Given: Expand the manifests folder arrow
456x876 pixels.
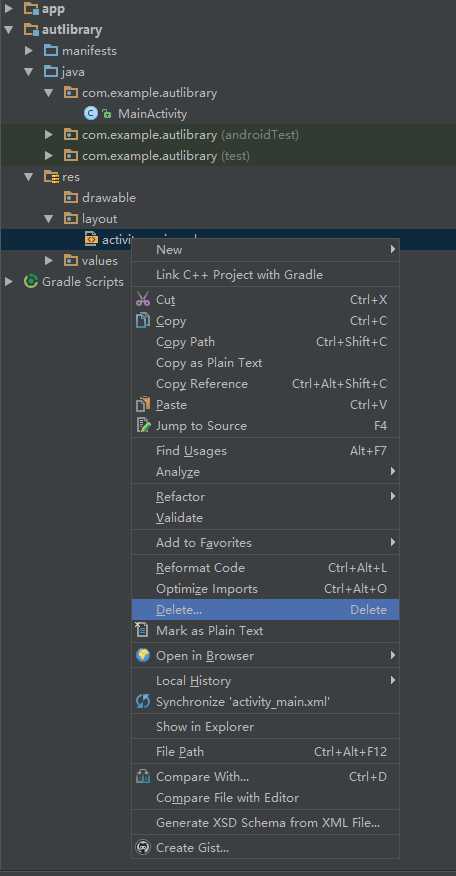Looking at the screenshot, I should point(29,51).
